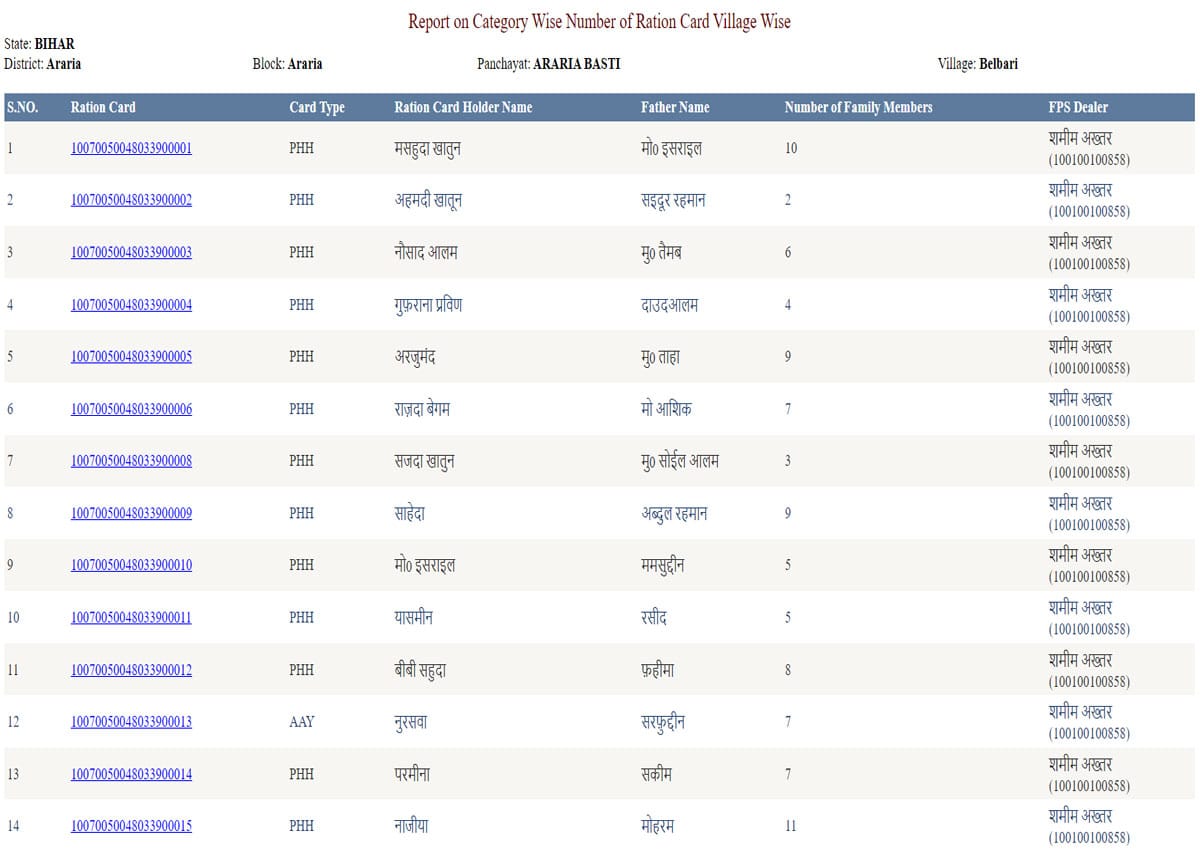Click ration card 10070050048033900008 for सजदा खातुन

[131, 460]
